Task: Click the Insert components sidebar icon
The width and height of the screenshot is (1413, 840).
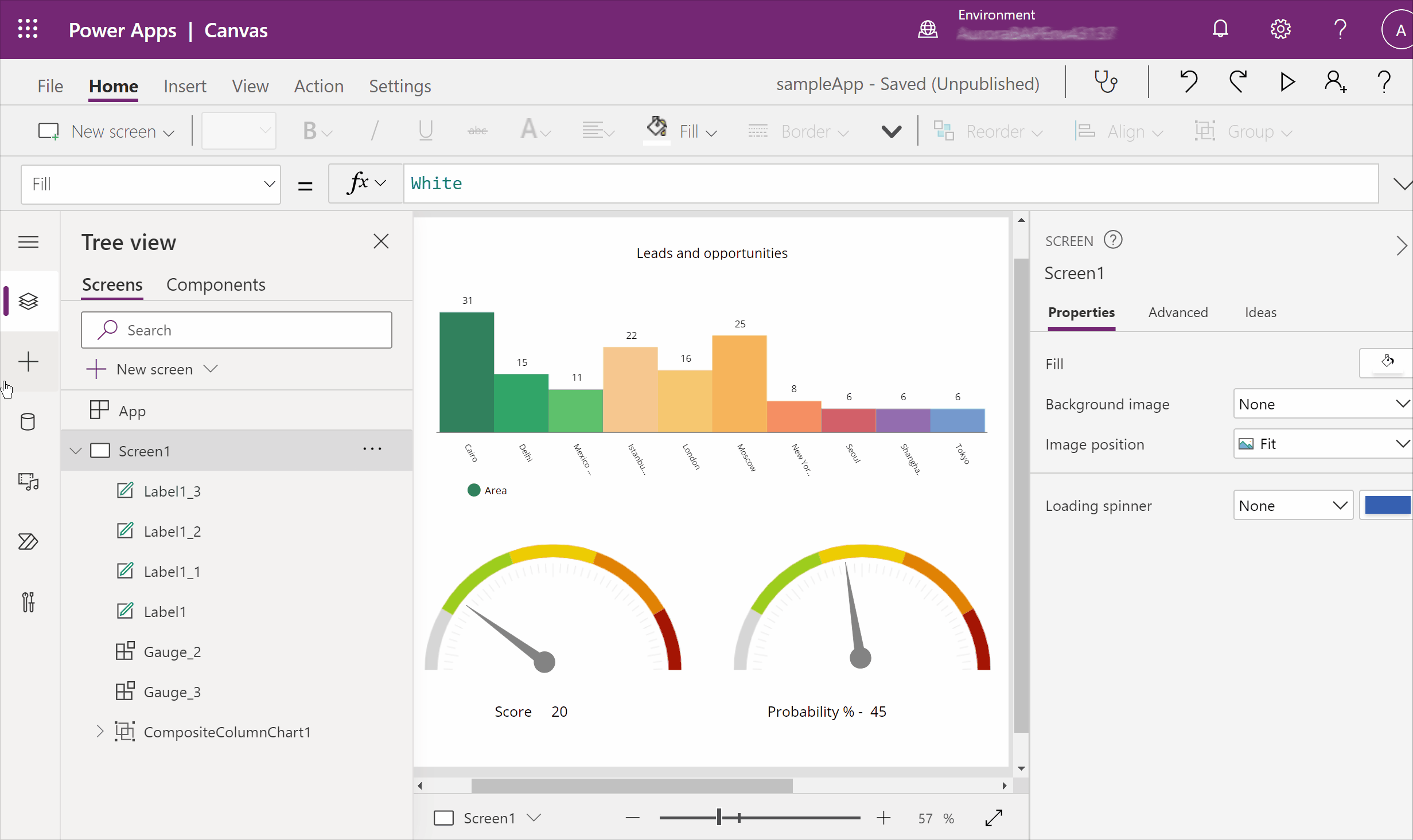Action: [28, 362]
